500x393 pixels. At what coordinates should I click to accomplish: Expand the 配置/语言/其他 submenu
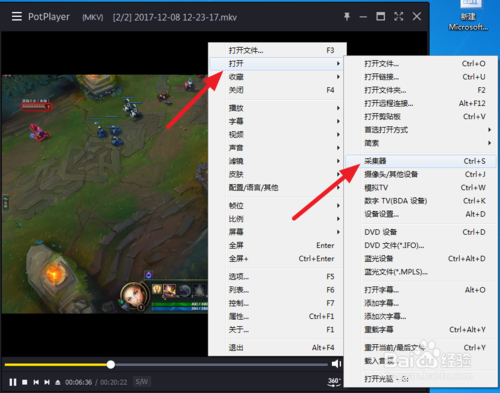point(277,188)
